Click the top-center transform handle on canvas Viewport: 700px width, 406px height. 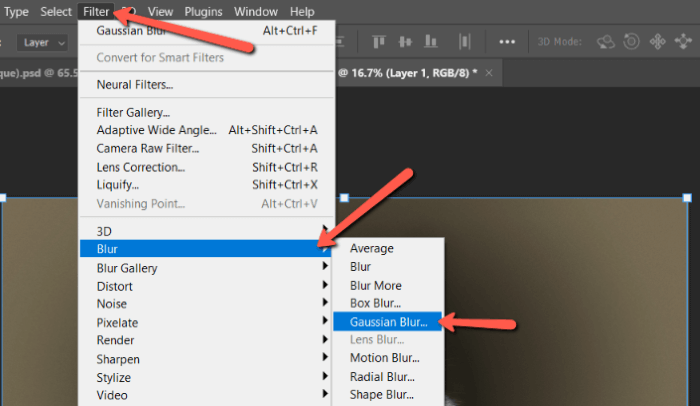[x=345, y=198]
